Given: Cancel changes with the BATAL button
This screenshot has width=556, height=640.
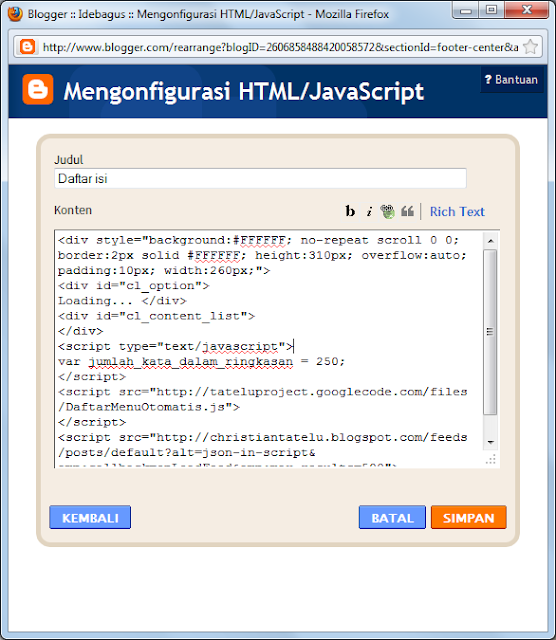Looking at the screenshot, I should click(x=392, y=517).
